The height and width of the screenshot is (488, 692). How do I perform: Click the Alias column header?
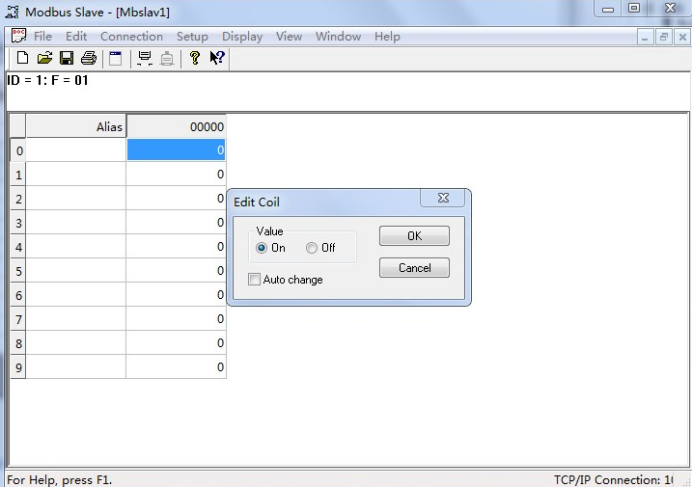(76, 127)
